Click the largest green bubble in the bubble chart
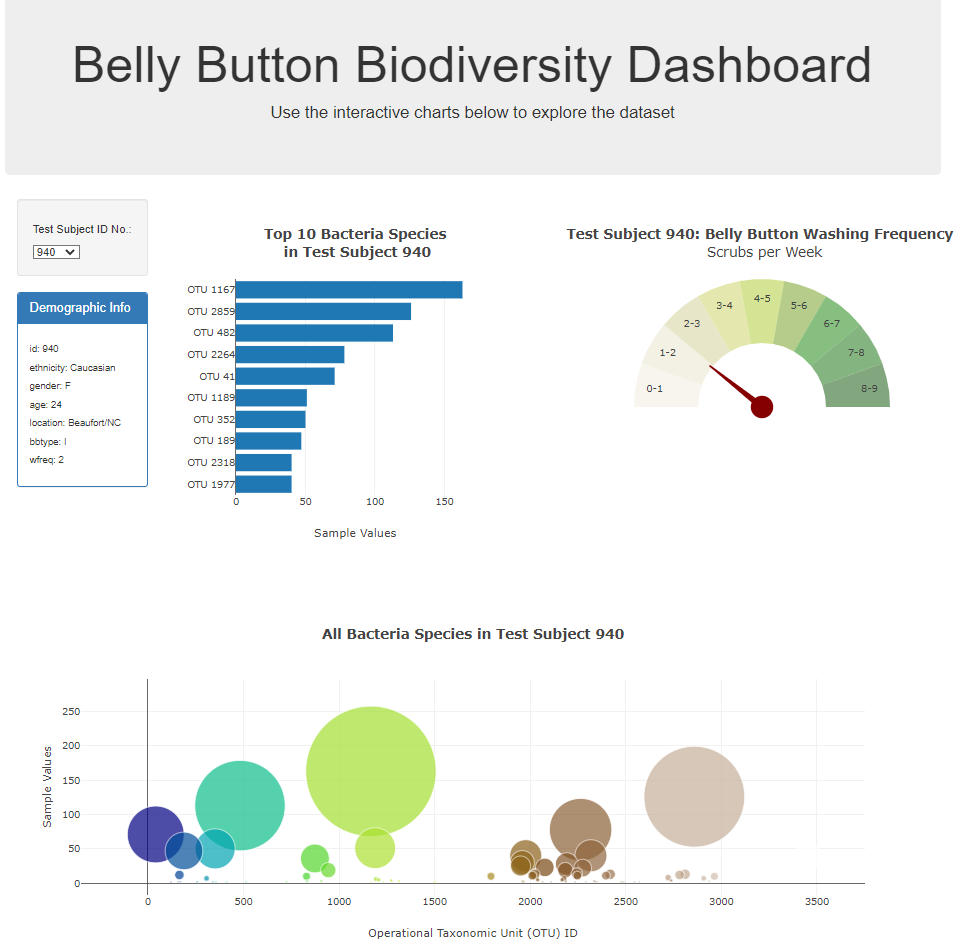 pos(371,770)
